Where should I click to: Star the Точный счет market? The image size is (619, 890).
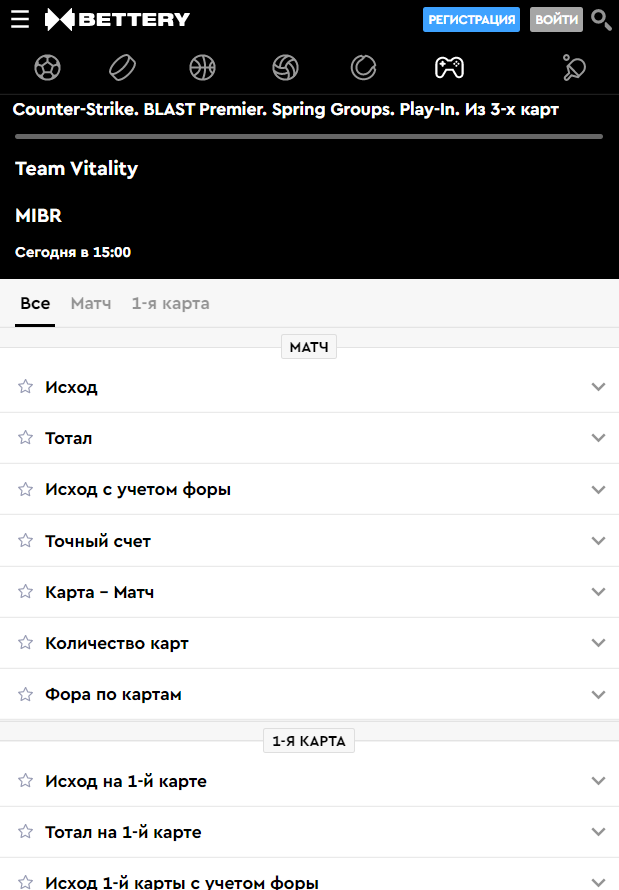coord(26,541)
